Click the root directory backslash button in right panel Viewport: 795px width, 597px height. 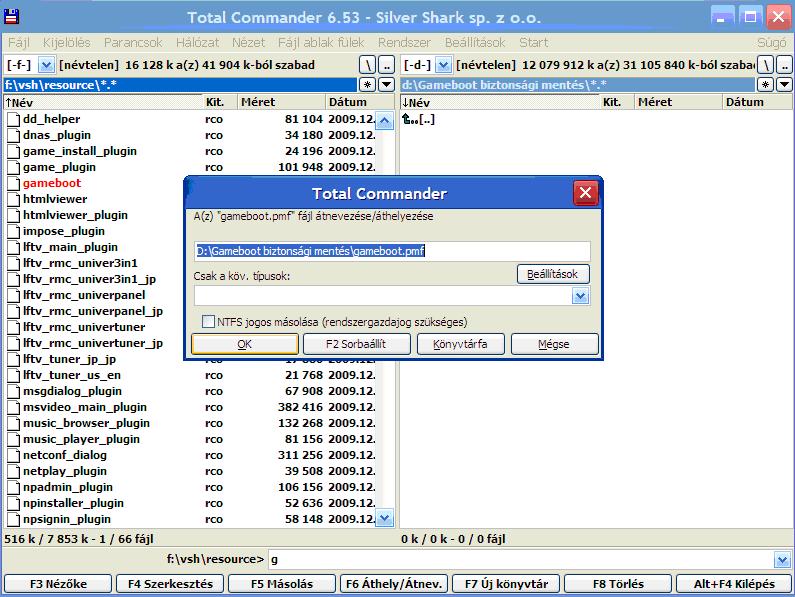(765, 65)
